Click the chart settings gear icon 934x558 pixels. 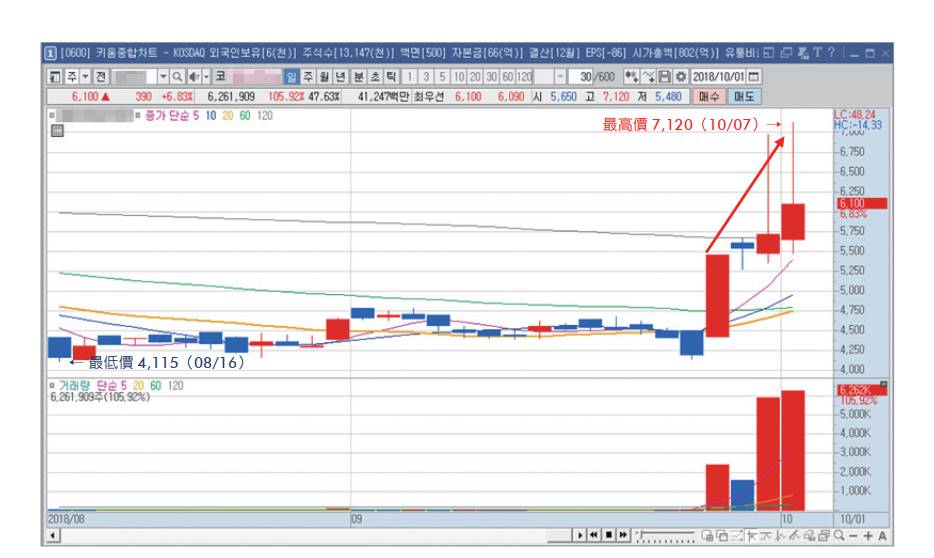point(681,77)
